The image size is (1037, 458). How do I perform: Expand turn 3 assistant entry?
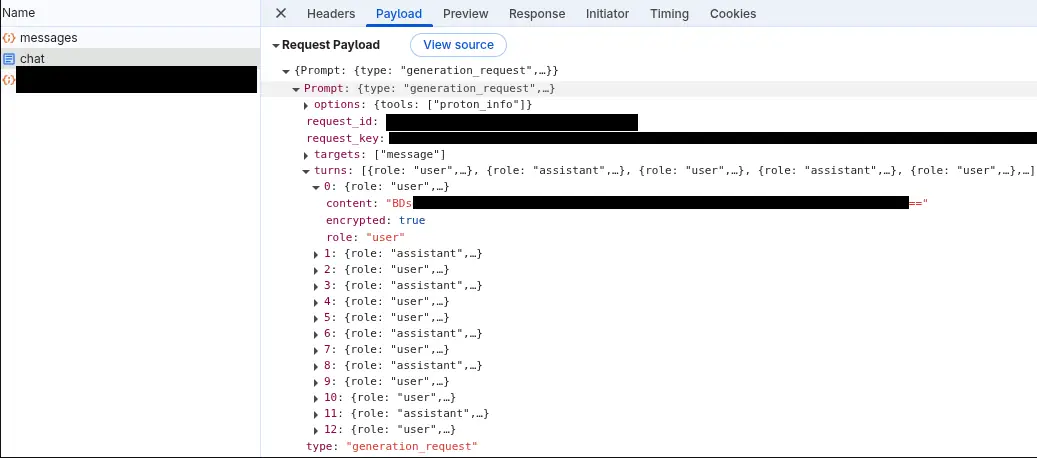point(316,286)
